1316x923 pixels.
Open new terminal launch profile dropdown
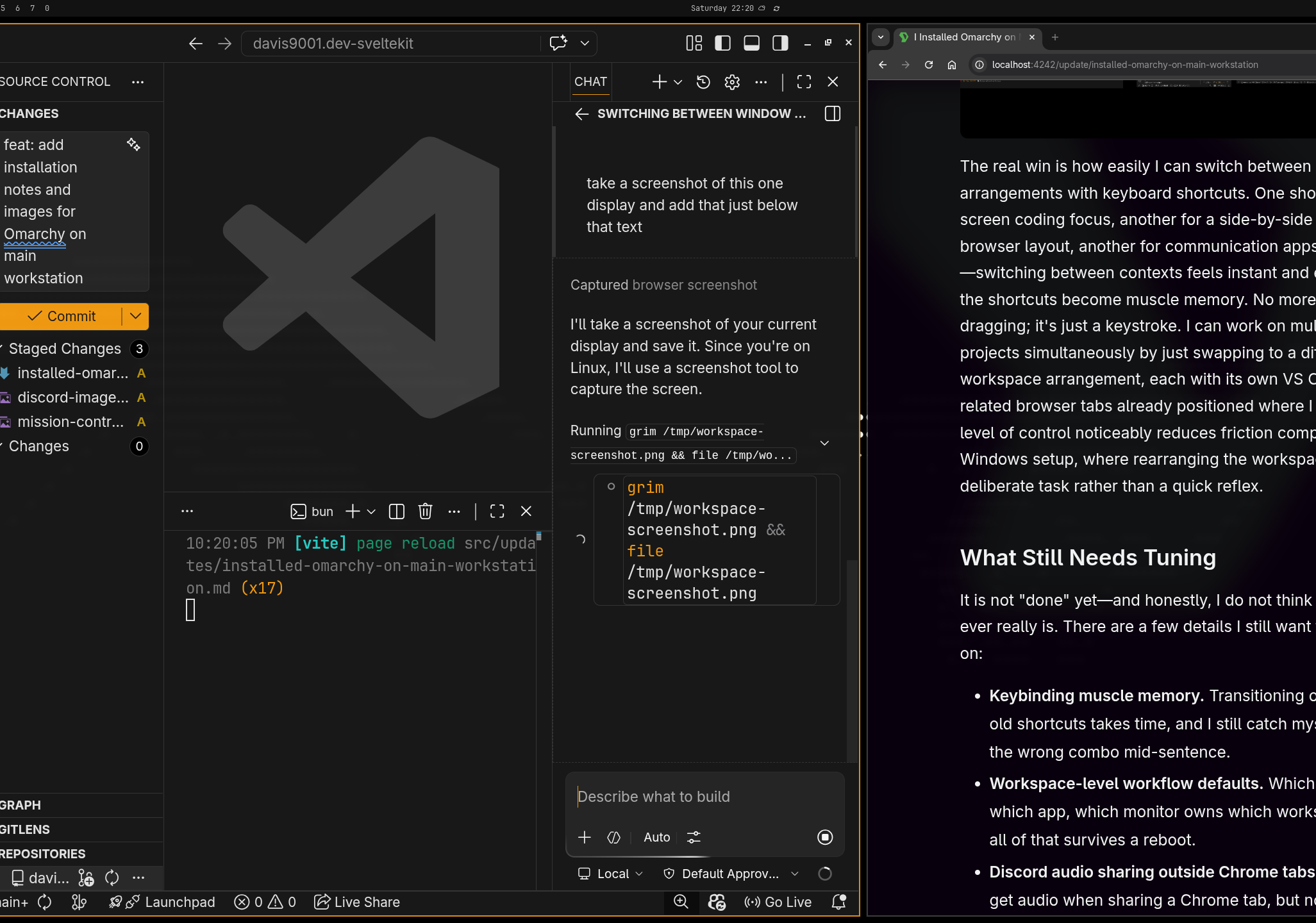click(371, 511)
